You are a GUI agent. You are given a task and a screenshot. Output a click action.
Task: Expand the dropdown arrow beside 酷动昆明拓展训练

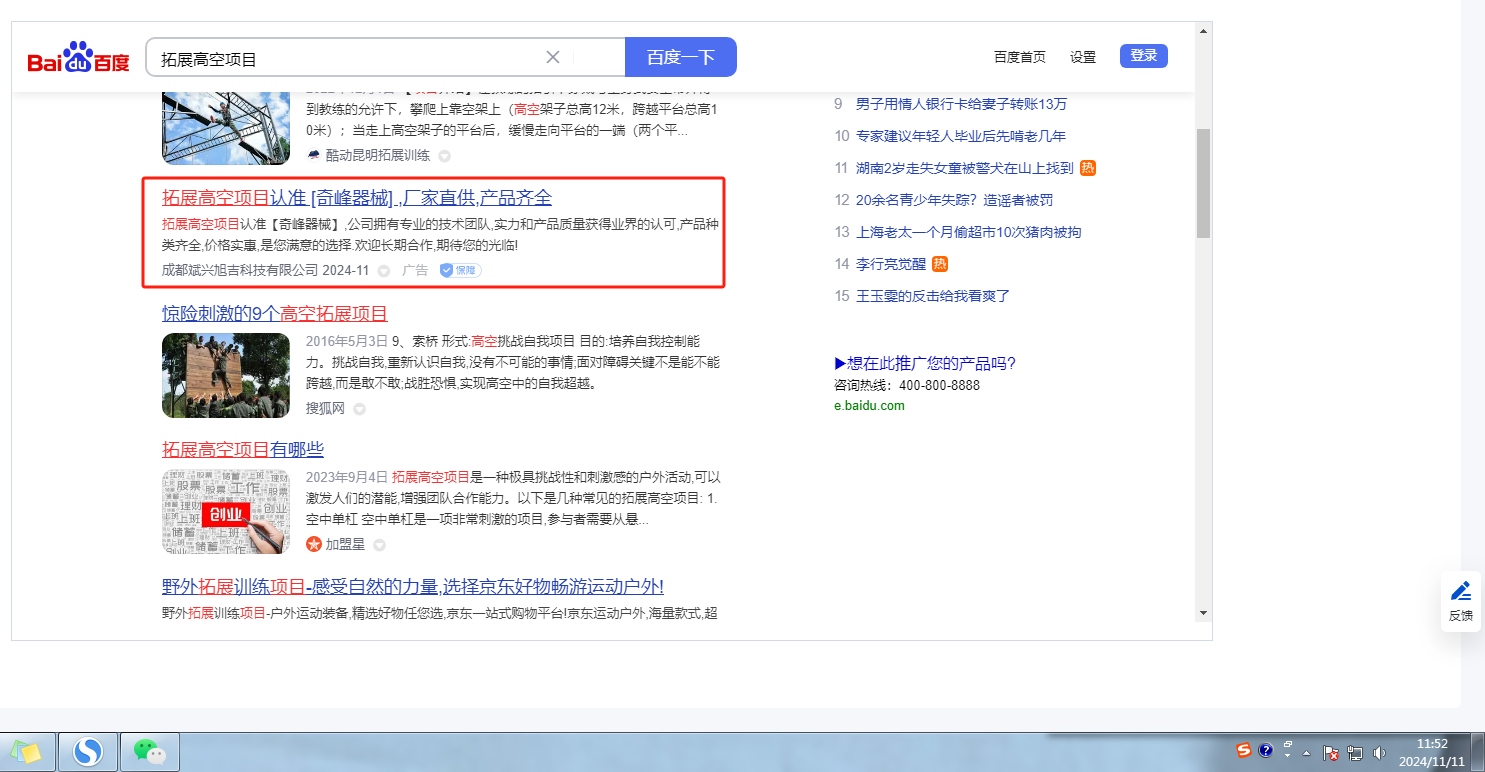445,156
